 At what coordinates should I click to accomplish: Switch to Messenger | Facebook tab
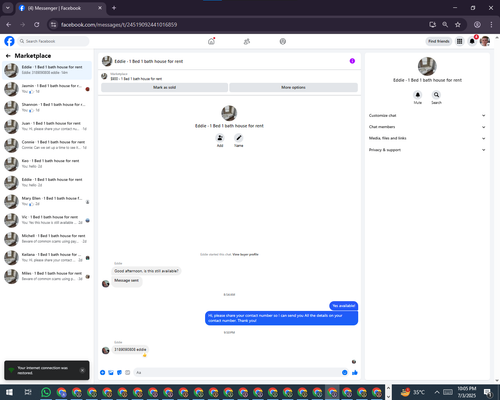pyautogui.click(x=61, y=8)
